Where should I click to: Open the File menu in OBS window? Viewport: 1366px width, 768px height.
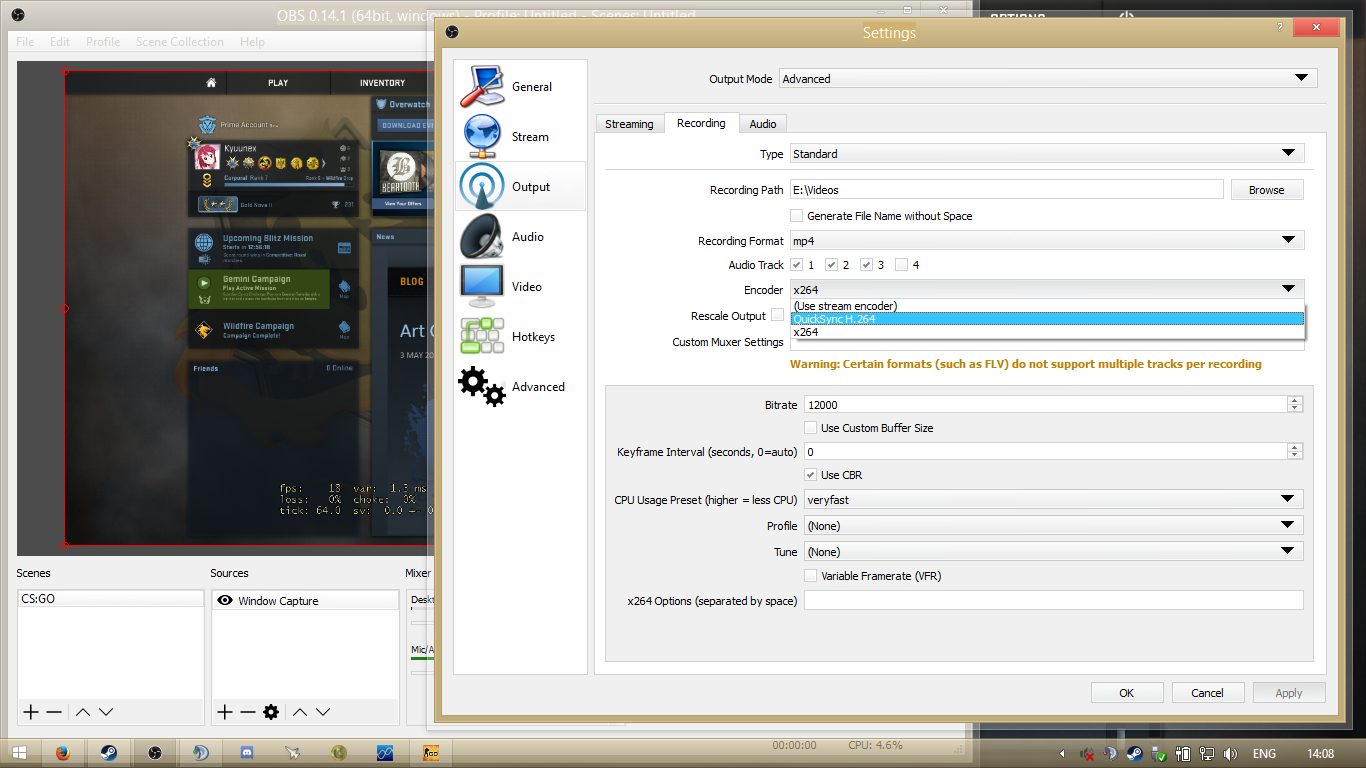[x=25, y=42]
